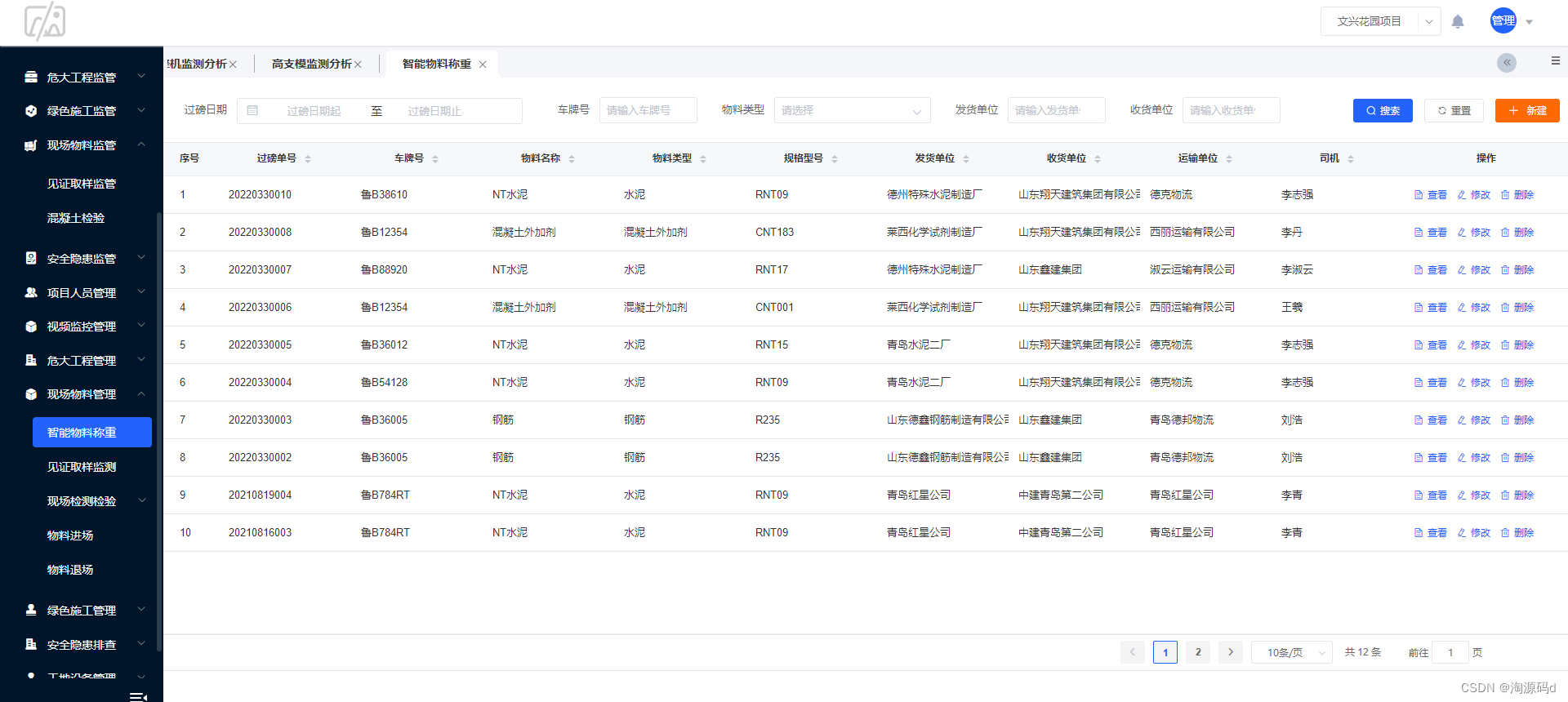Collapse 现场物料监管 sidebar menu
The width and height of the screenshot is (1568, 702).
[82, 144]
